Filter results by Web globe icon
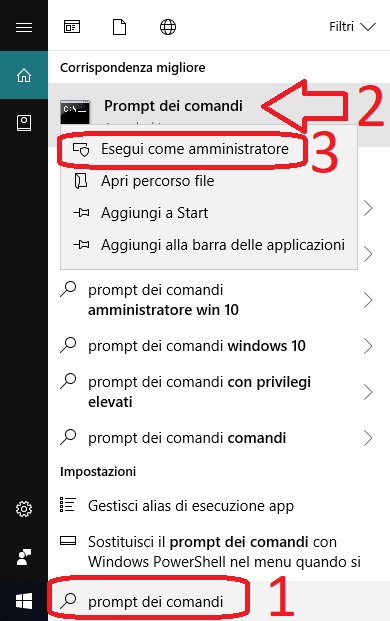390x621 pixels. [x=167, y=27]
